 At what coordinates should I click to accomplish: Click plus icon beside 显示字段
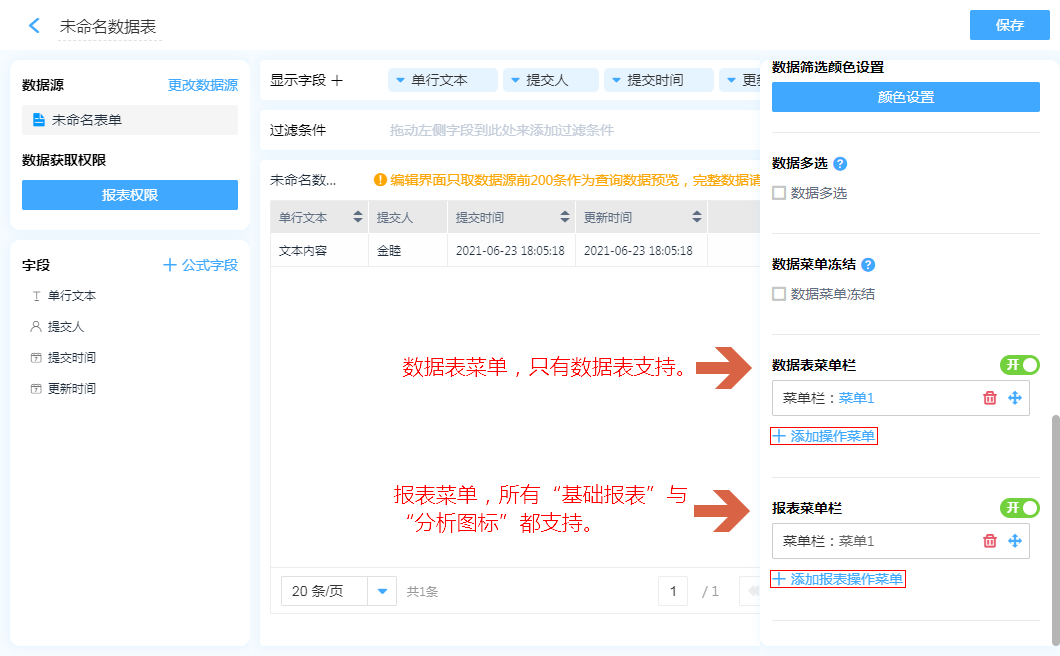coord(337,80)
